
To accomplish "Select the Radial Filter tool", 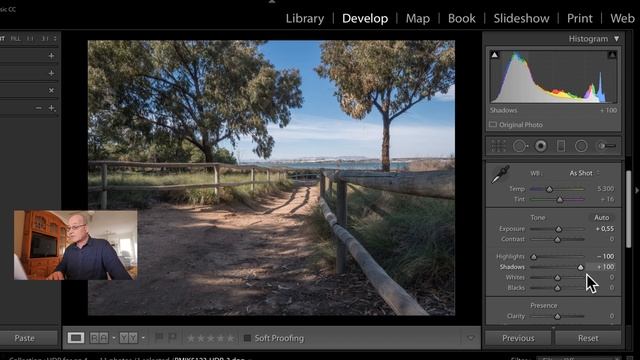I will [x=581, y=146].
